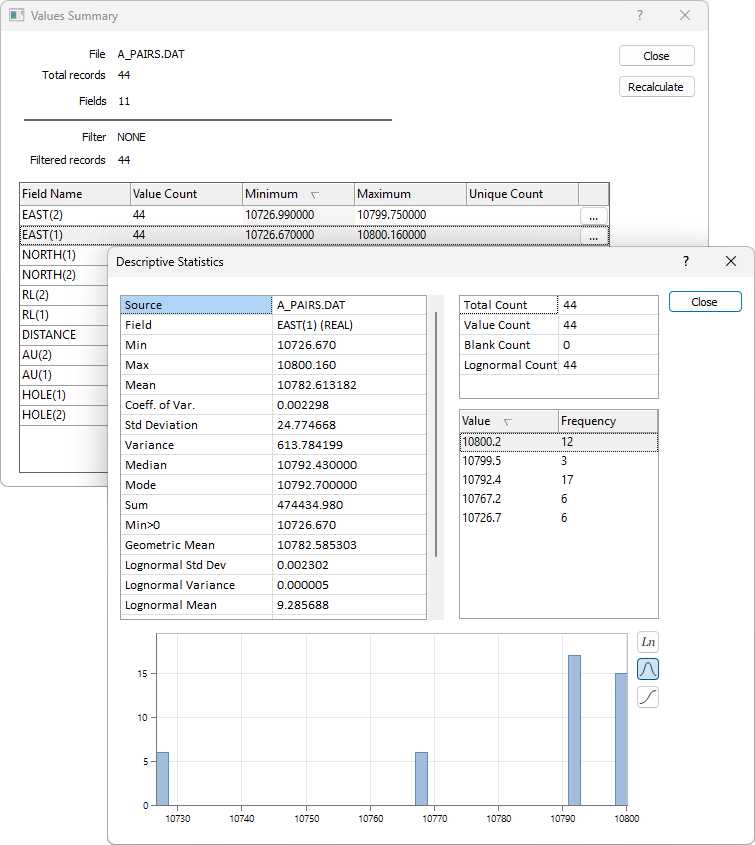Screen dimensions: 755x845
Task: Select the Blank Count row
Action: point(559,345)
